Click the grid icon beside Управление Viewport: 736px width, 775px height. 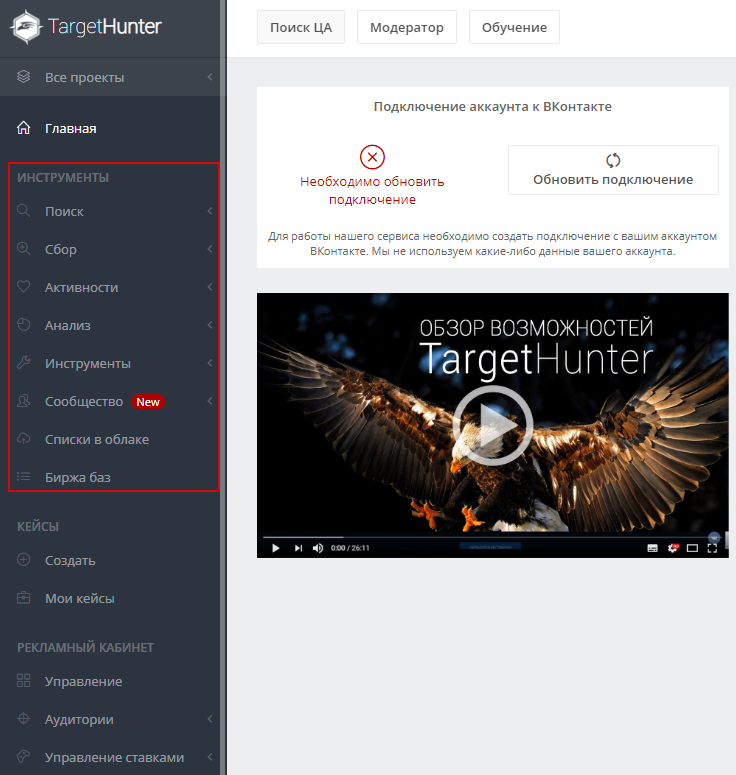click(23, 681)
